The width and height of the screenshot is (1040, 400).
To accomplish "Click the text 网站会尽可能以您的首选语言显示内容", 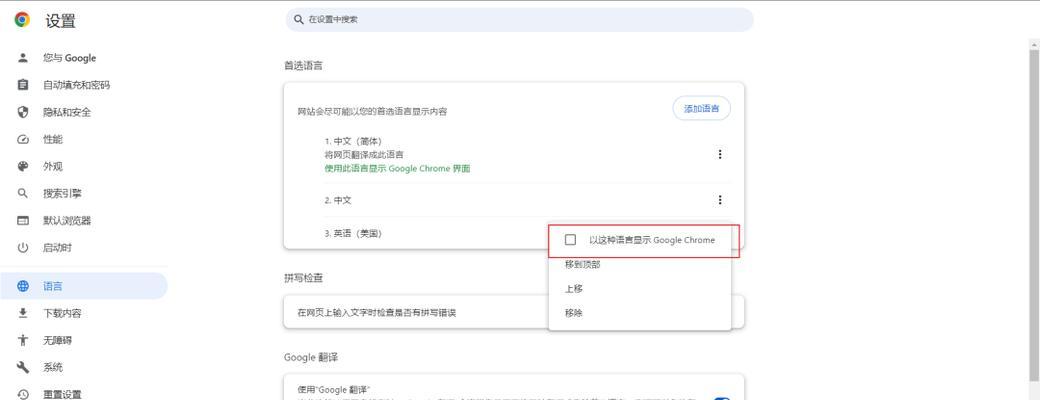I will click(372, 111).
